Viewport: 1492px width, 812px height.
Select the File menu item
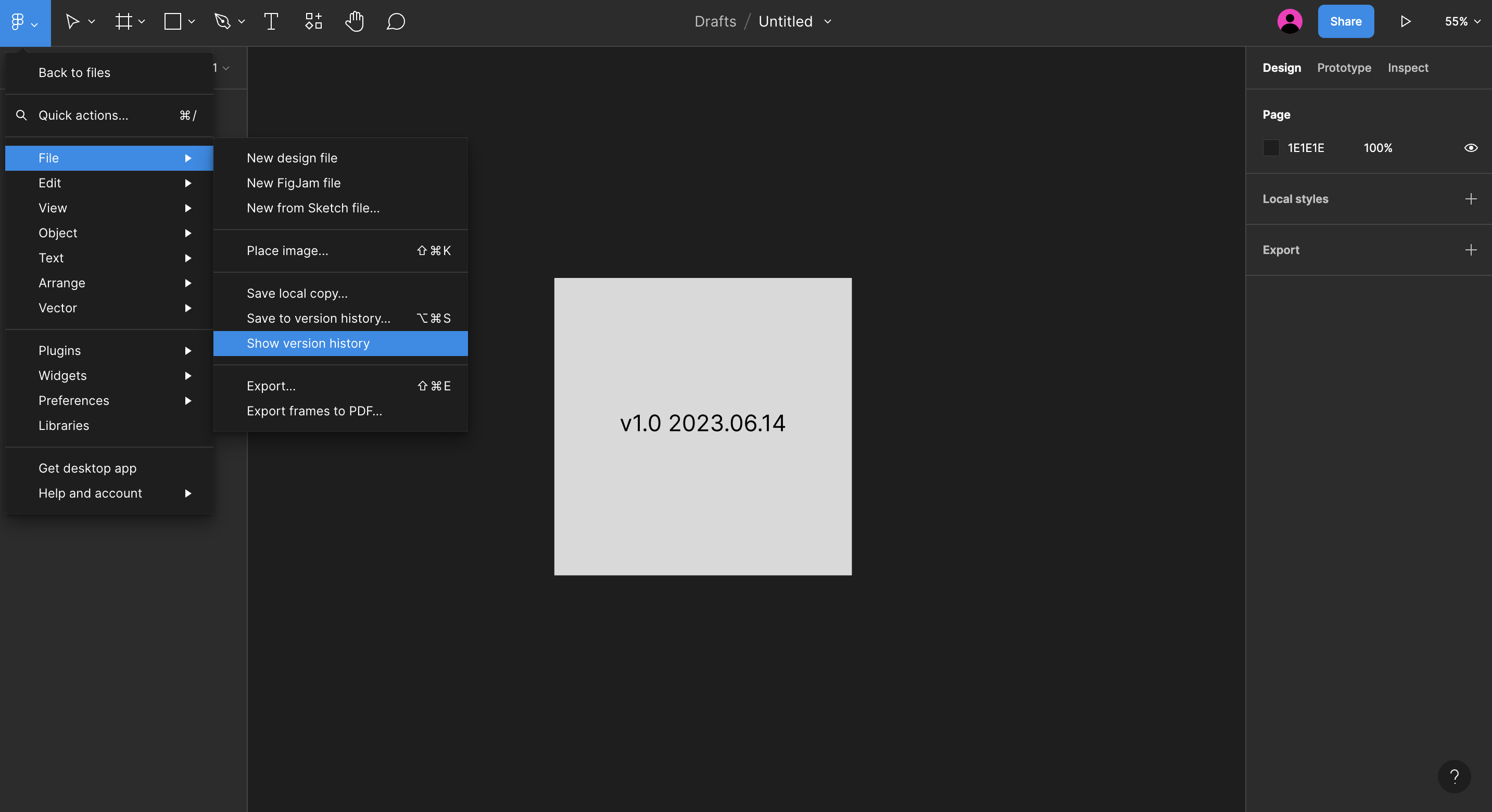109,158
